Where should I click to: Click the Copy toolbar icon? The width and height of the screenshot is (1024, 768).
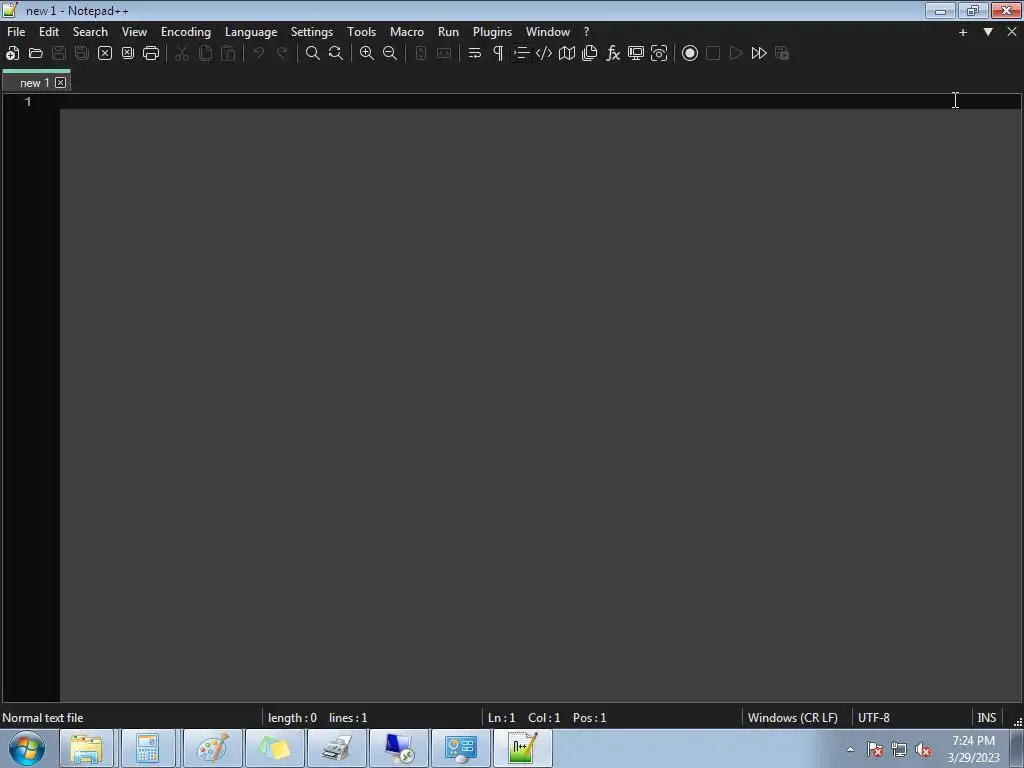pos(205,54)
